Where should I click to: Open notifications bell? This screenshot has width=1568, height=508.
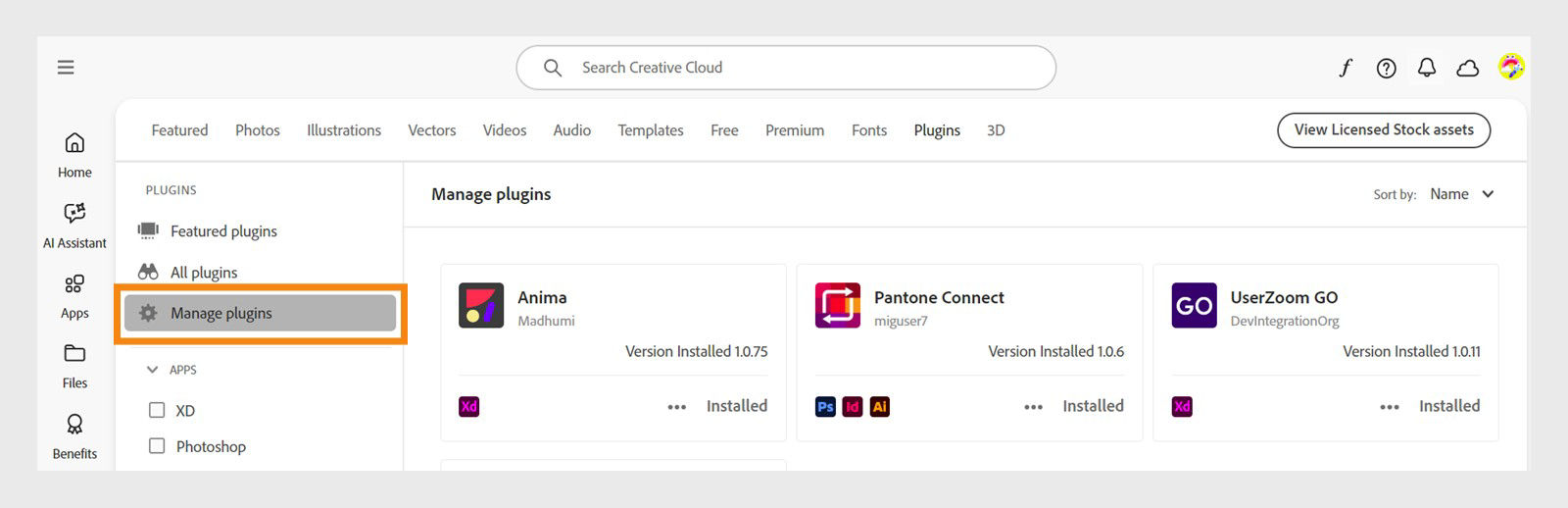click(1427, 68)
